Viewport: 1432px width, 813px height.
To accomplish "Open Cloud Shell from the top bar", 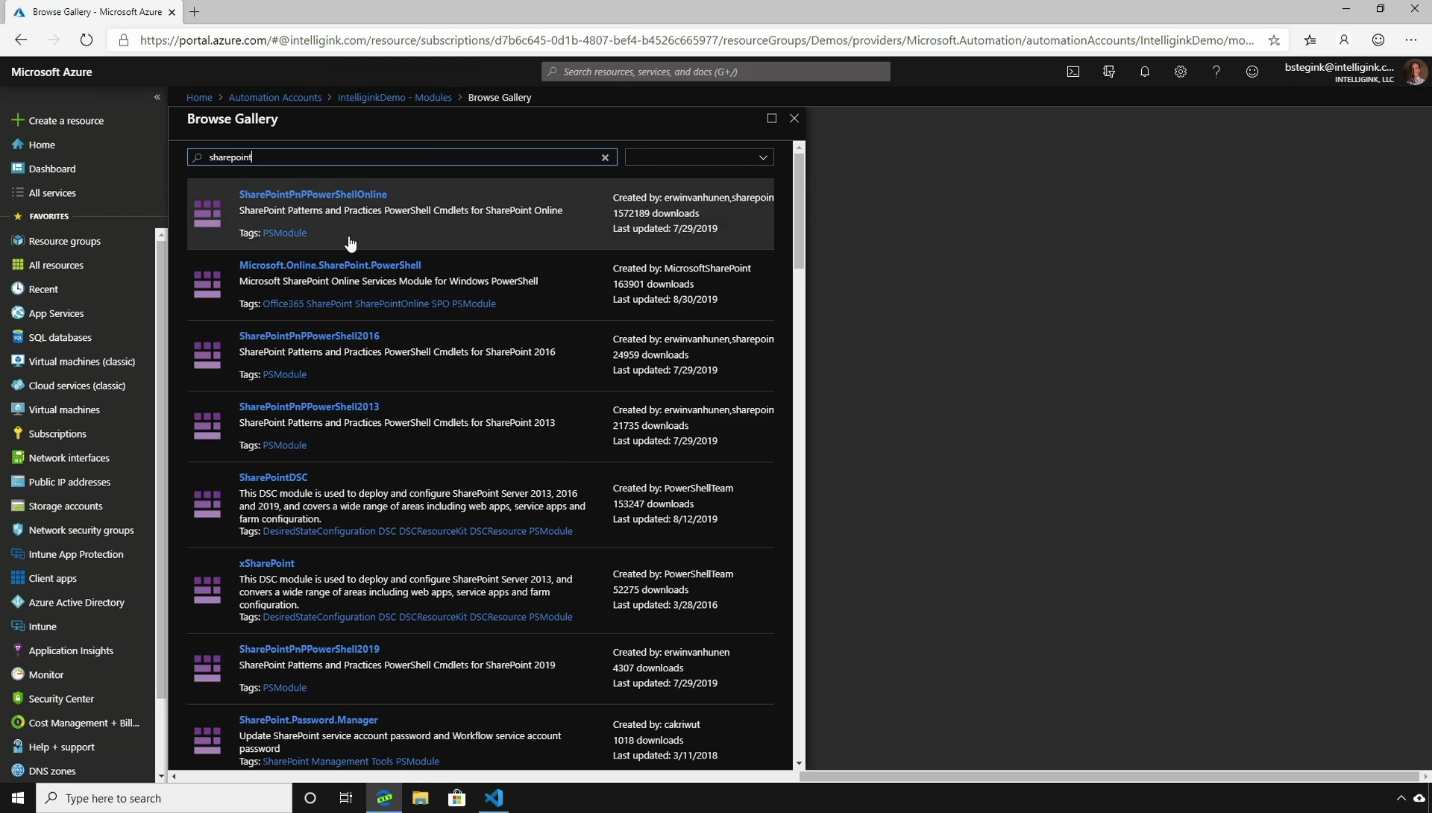I will (x=1073, y=72).
